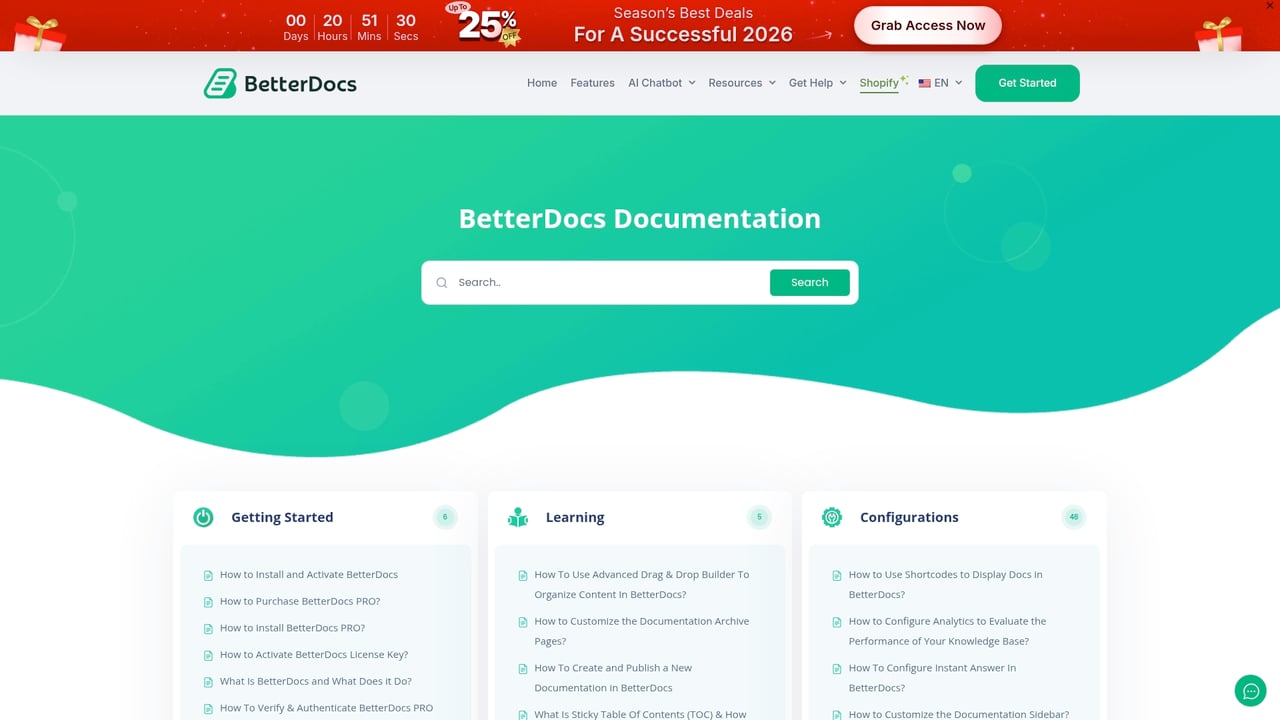Expand the EN language selector
1280x720 pixels.
(941, 83)
